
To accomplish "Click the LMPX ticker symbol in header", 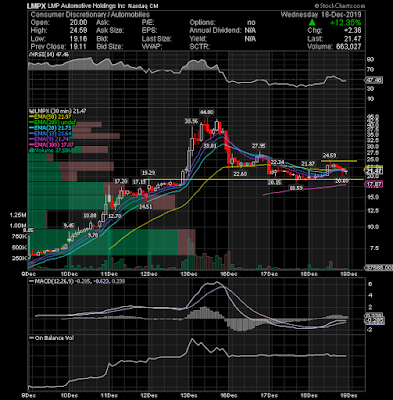I will click(36, 6).
